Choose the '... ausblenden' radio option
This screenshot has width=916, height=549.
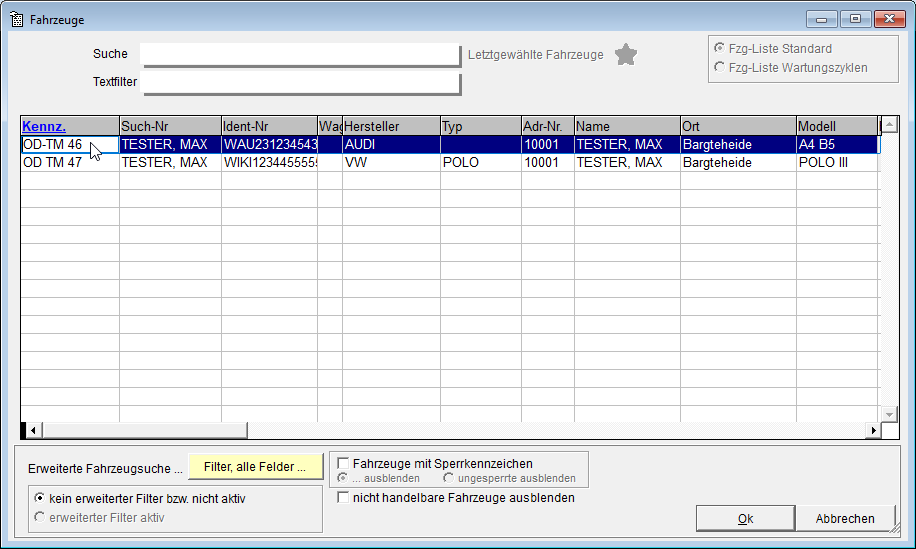[x=342, y=478]
